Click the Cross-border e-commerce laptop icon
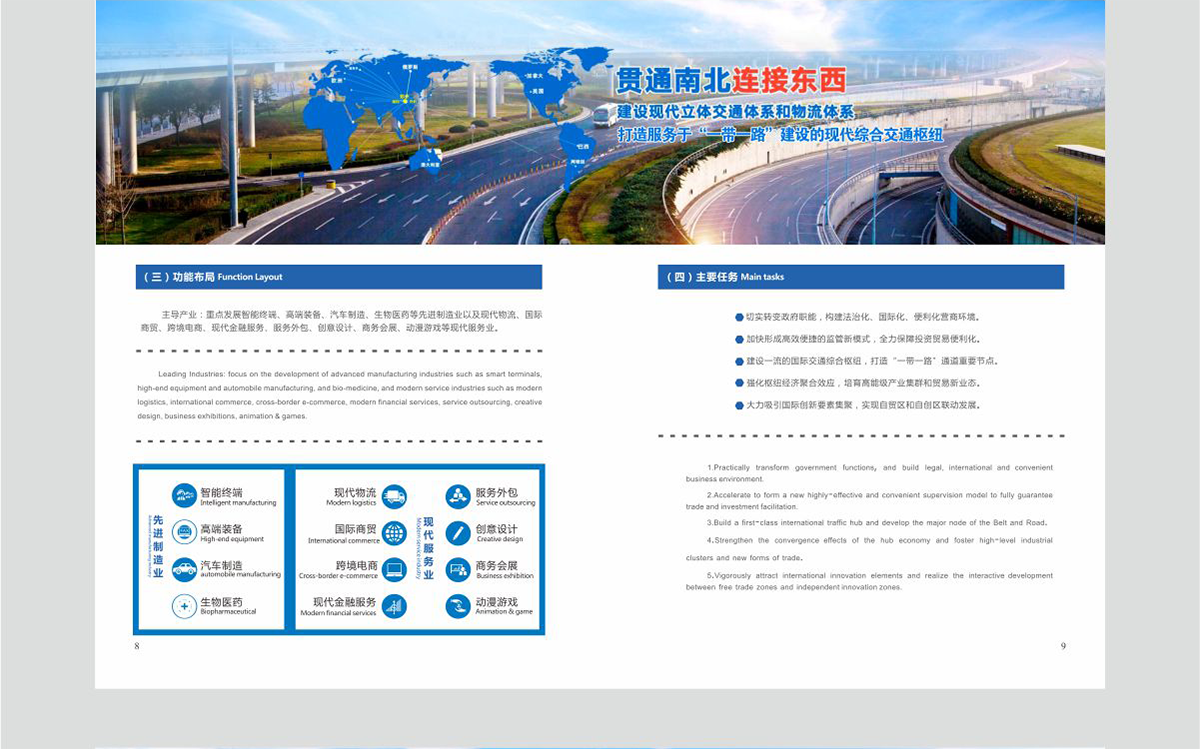This screenshot has width=1200, height=749. pyautogui.click(x=394, y=569)
